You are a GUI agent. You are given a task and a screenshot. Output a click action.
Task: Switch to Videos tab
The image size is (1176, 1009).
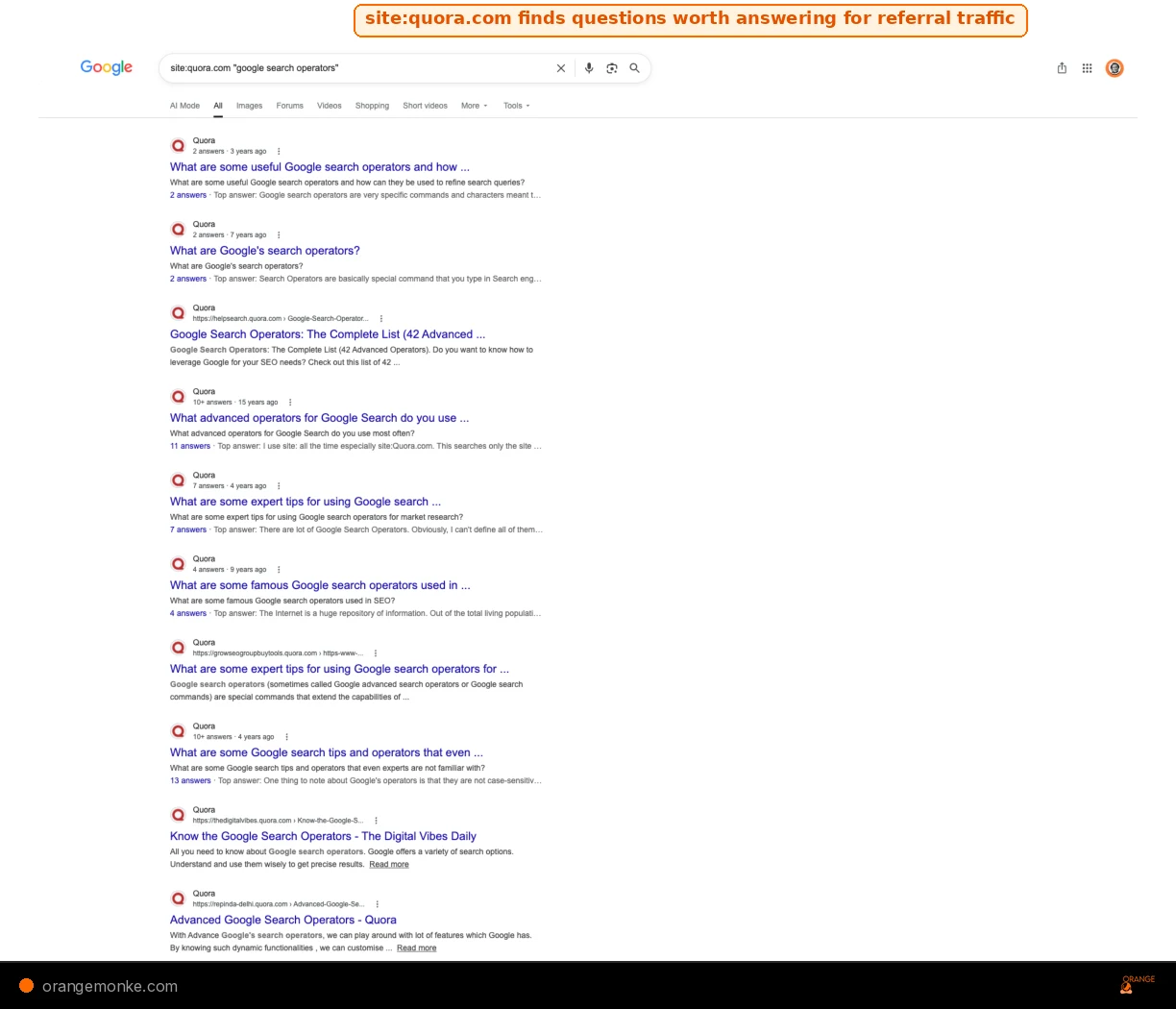(x=330, y=106)
